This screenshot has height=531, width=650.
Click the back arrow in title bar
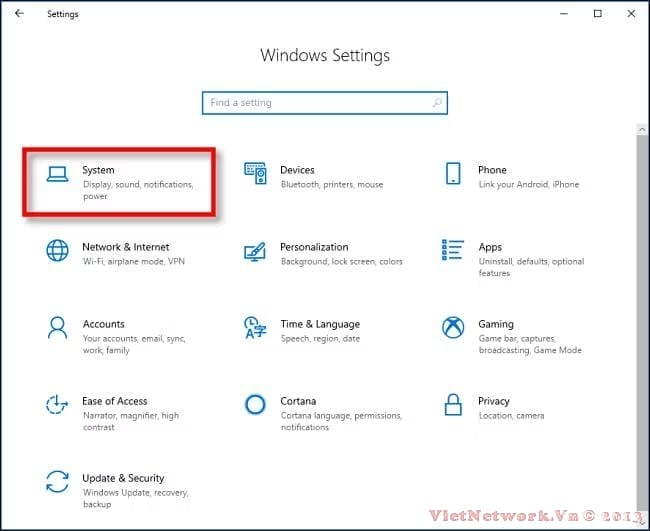[20, 14]
